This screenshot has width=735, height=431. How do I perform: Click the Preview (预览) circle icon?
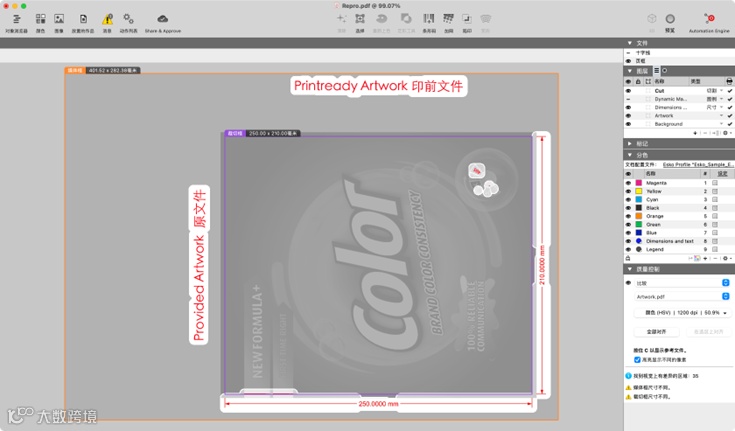pos(670,19)
